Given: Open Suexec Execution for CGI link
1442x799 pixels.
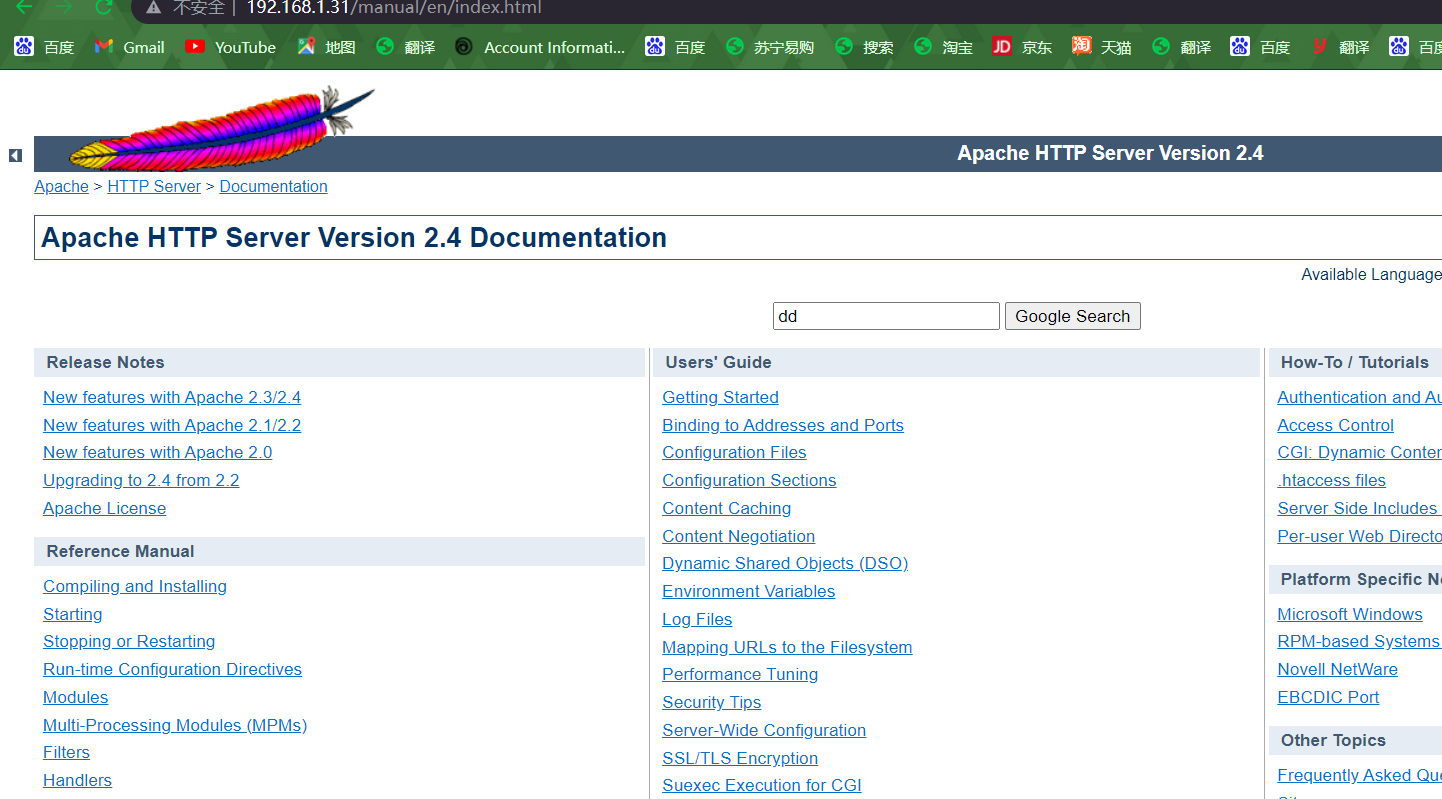Looking at the screenshot, I should (761, 785).
